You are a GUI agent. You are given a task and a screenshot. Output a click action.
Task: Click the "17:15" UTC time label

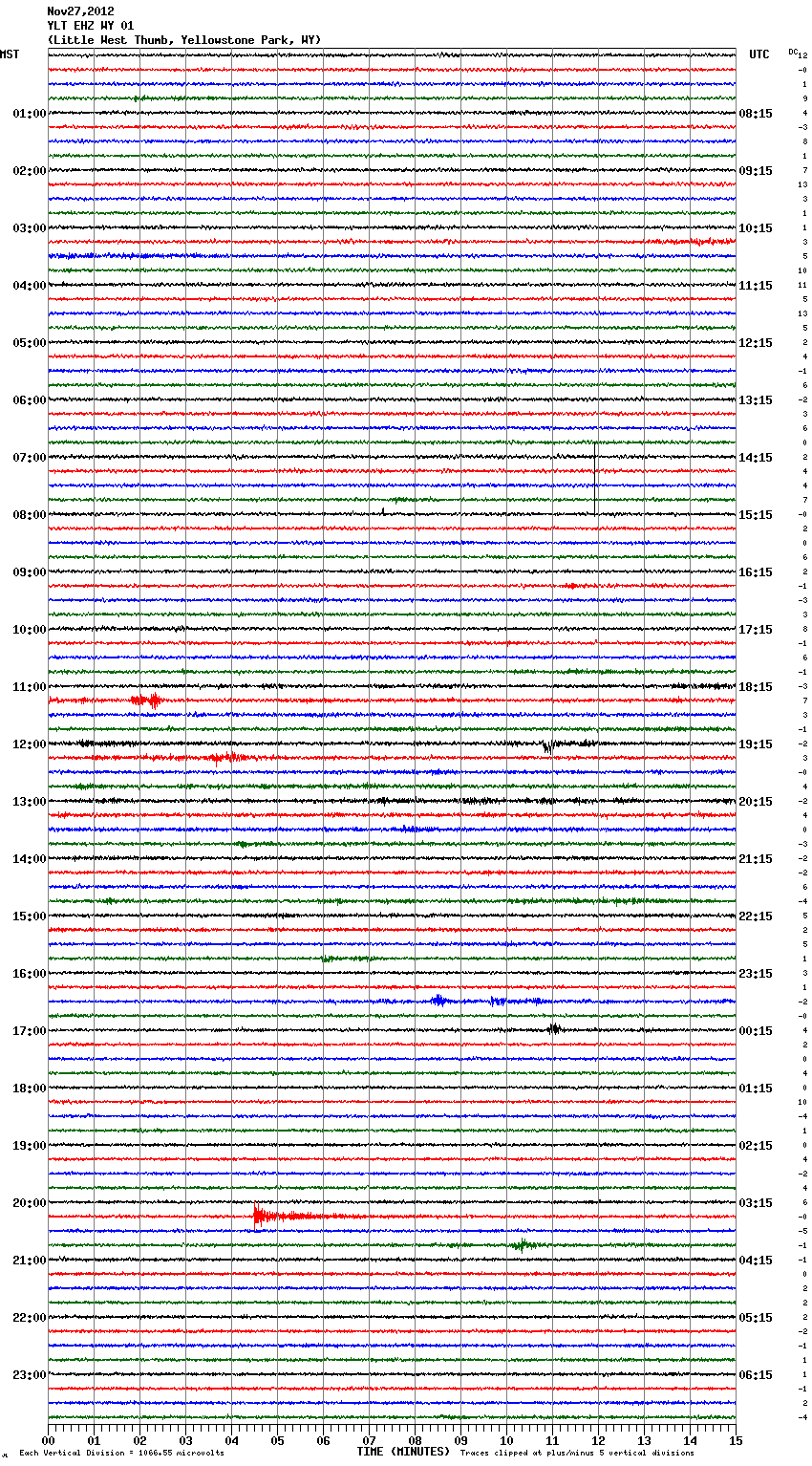756,630
